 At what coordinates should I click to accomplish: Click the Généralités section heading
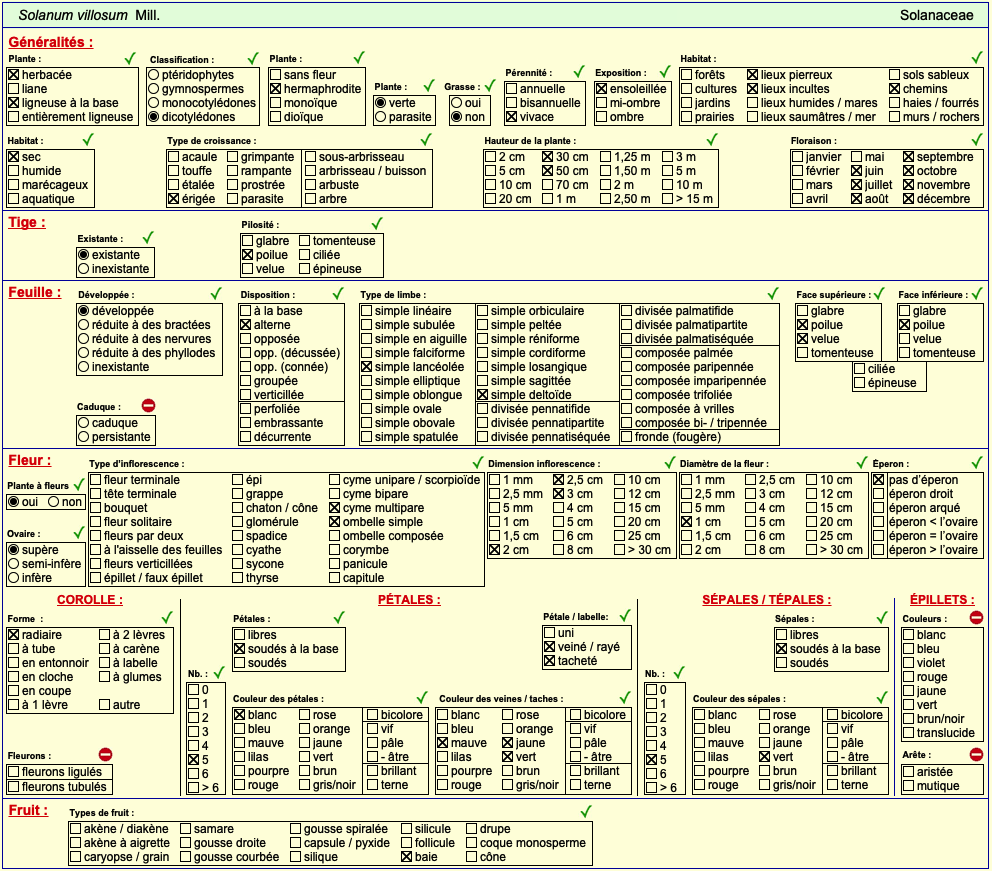(51, 42)
